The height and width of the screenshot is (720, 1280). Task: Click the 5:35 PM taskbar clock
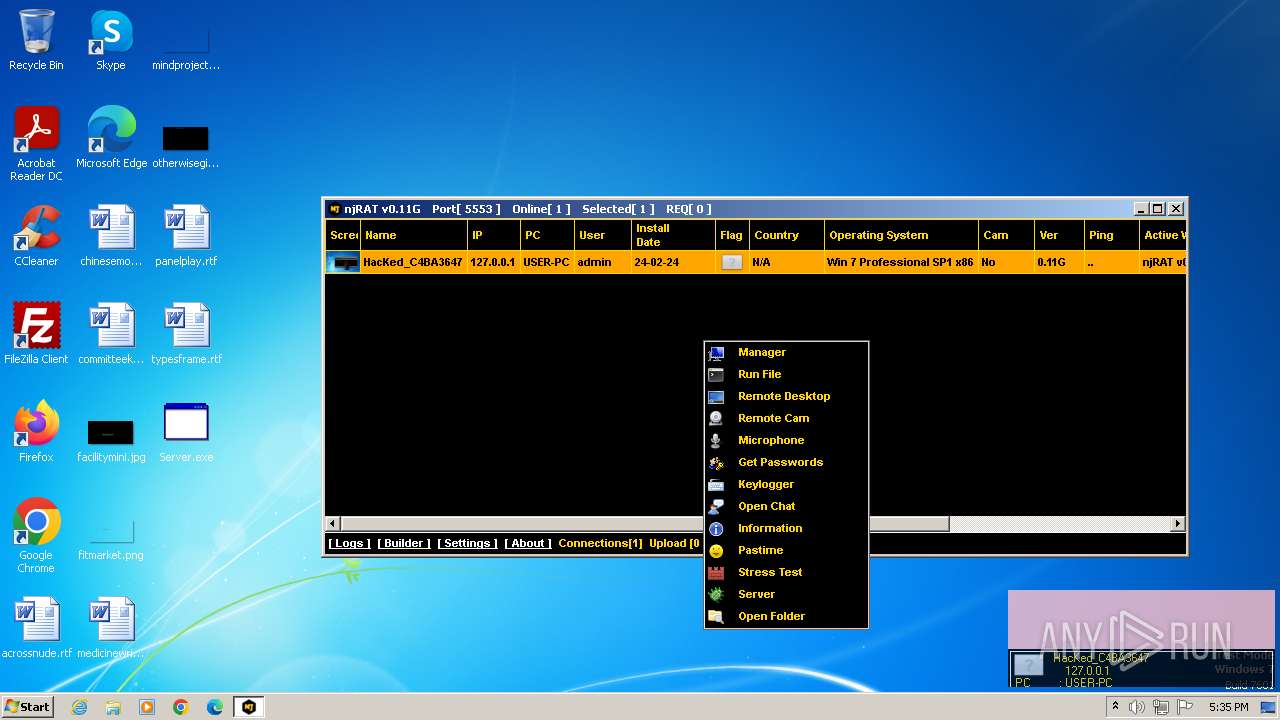[x=1228, y=707]
